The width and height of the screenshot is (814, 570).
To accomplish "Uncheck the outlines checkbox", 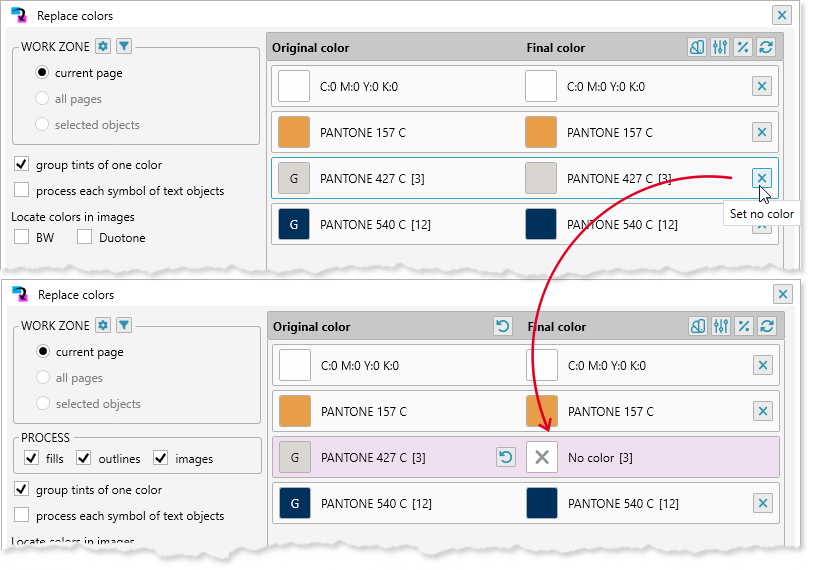I will coord(84,458).
